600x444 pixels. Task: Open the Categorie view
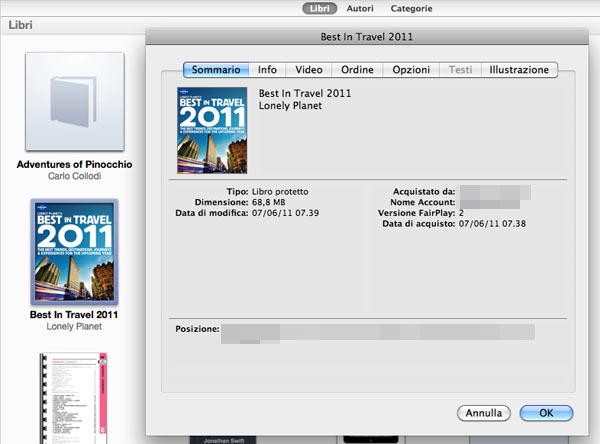point(412,9)
